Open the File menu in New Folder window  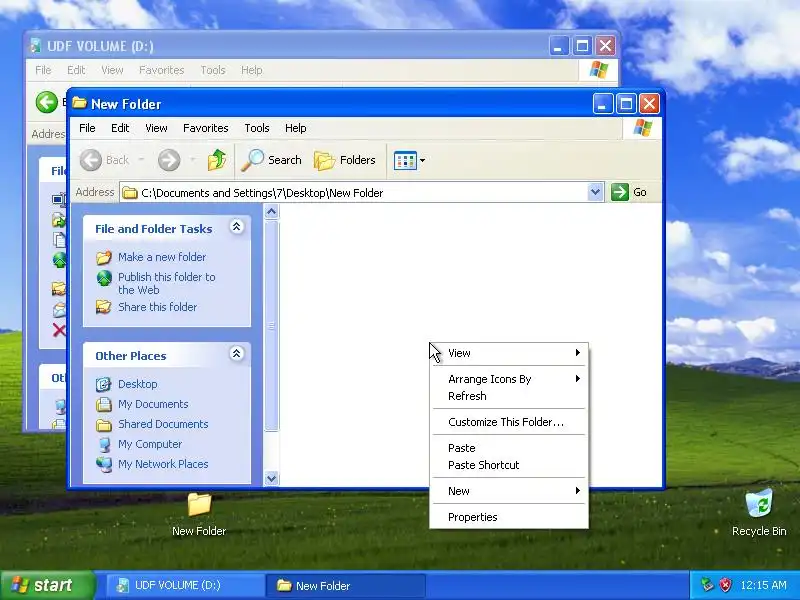pos(87,128)
